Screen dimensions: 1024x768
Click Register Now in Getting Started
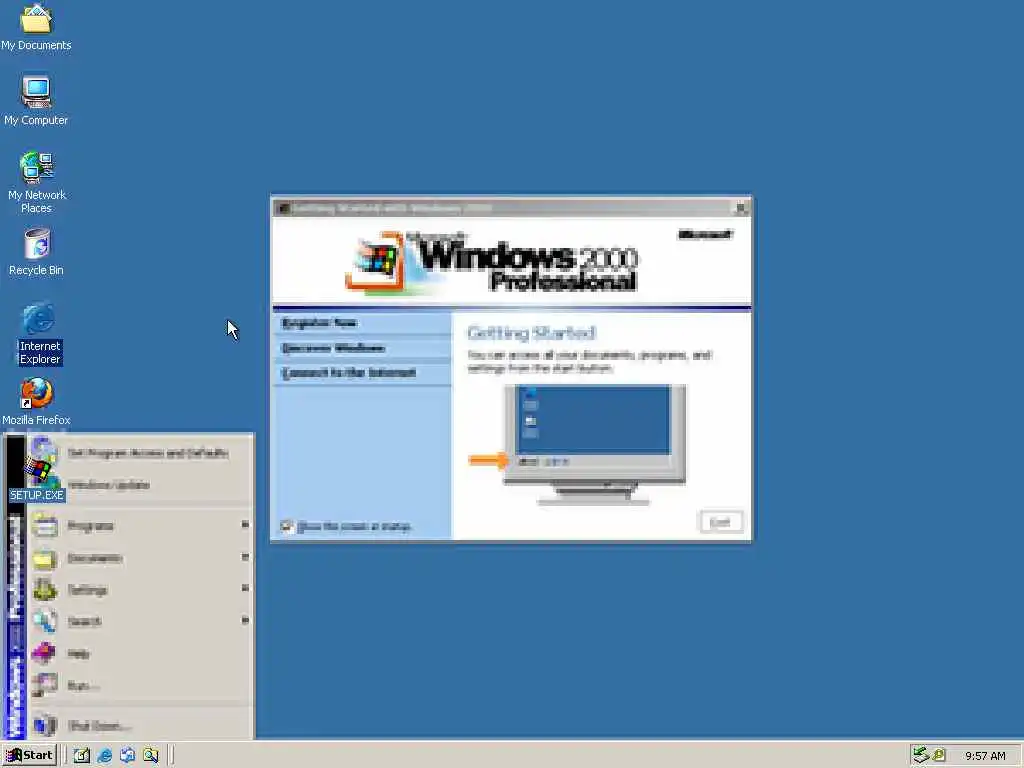pyautogui.click(x=319, y=323)
